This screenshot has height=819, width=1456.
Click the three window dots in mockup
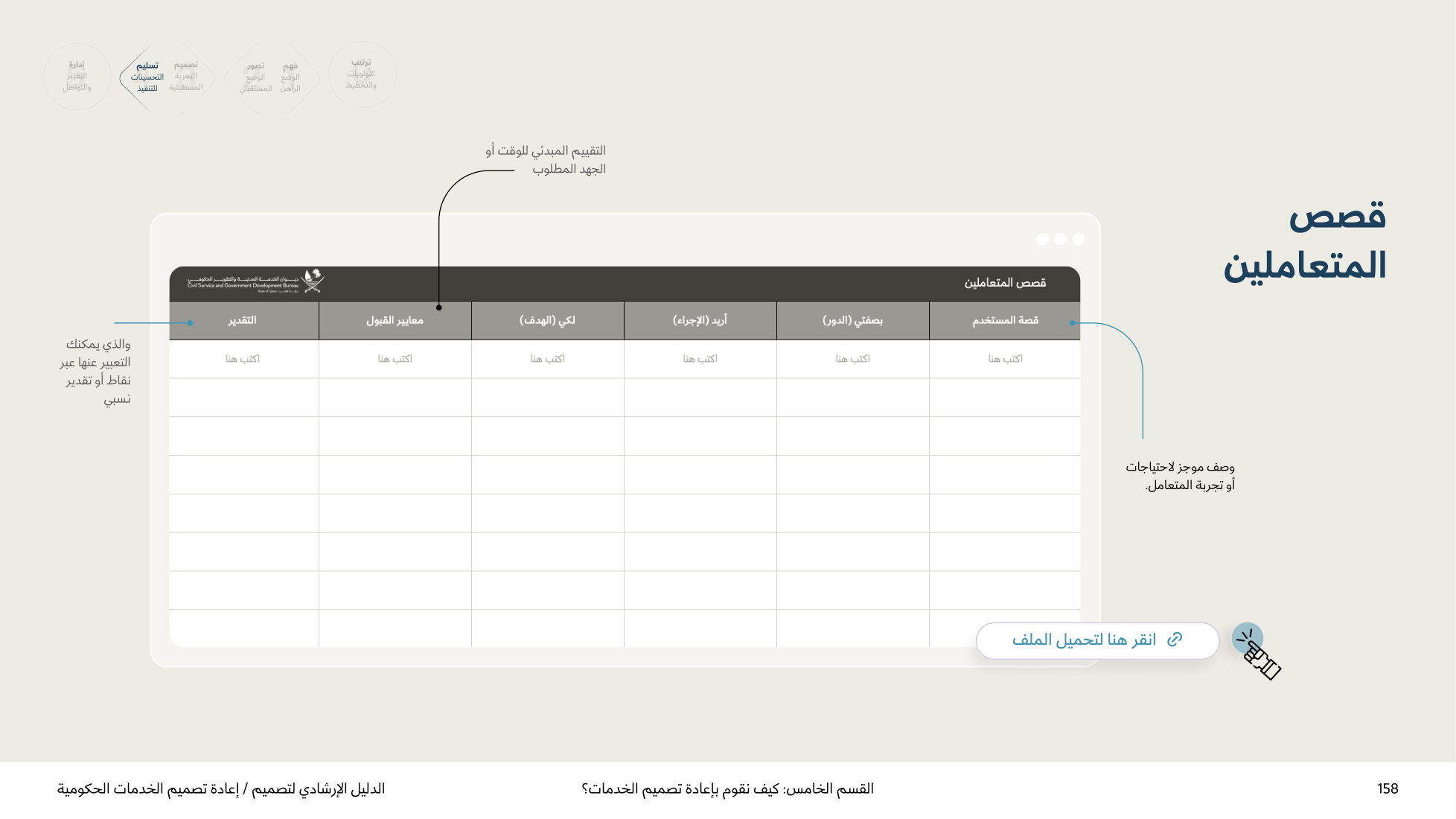[1060, 239]
